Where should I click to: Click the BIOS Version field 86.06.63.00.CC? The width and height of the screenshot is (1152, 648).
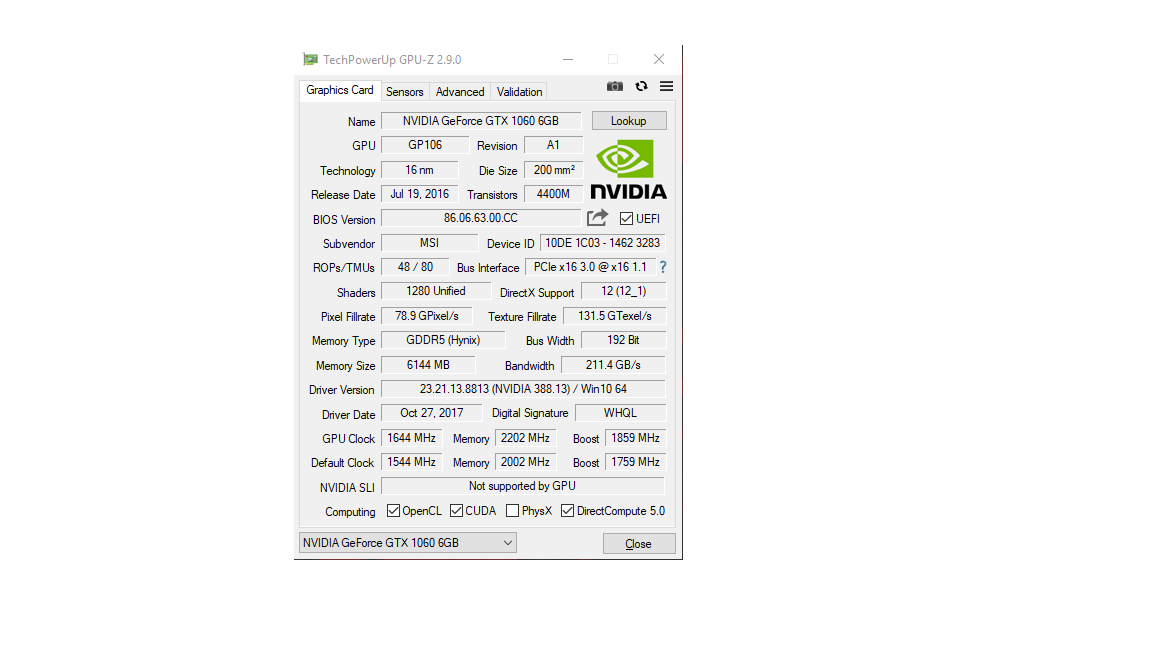coord(481,218)
